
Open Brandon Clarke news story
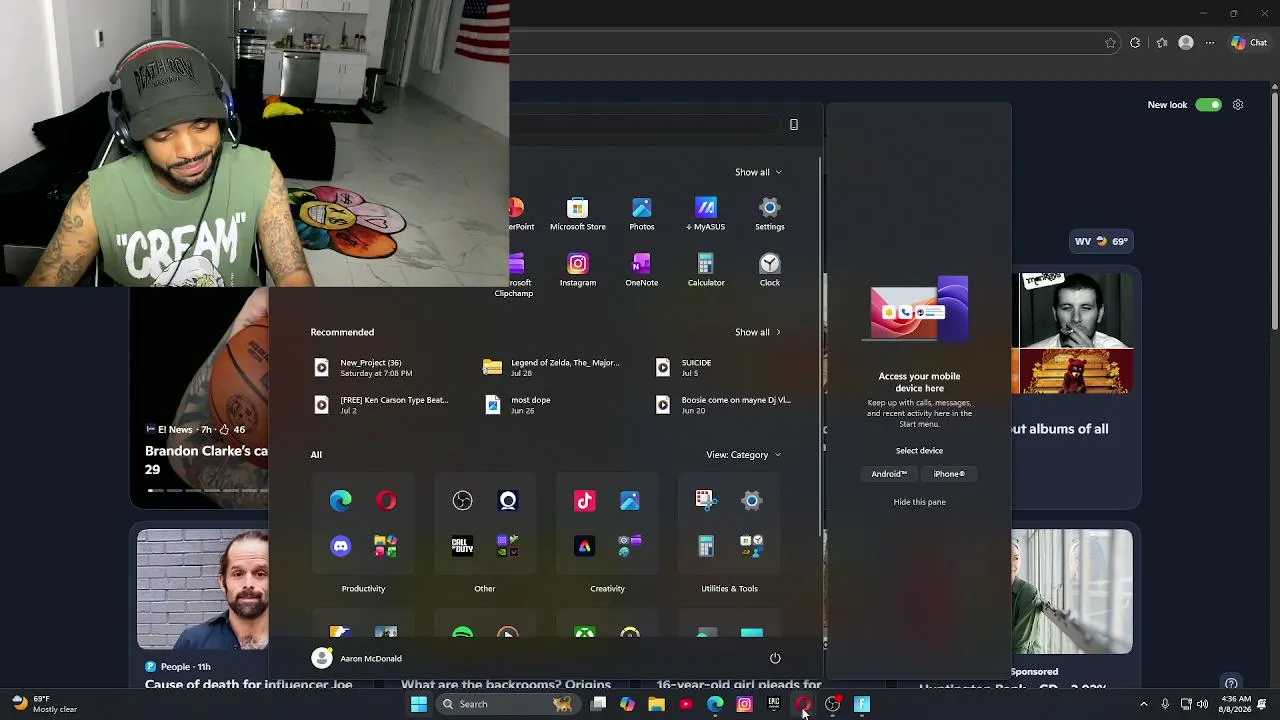(x=206, y=460)
